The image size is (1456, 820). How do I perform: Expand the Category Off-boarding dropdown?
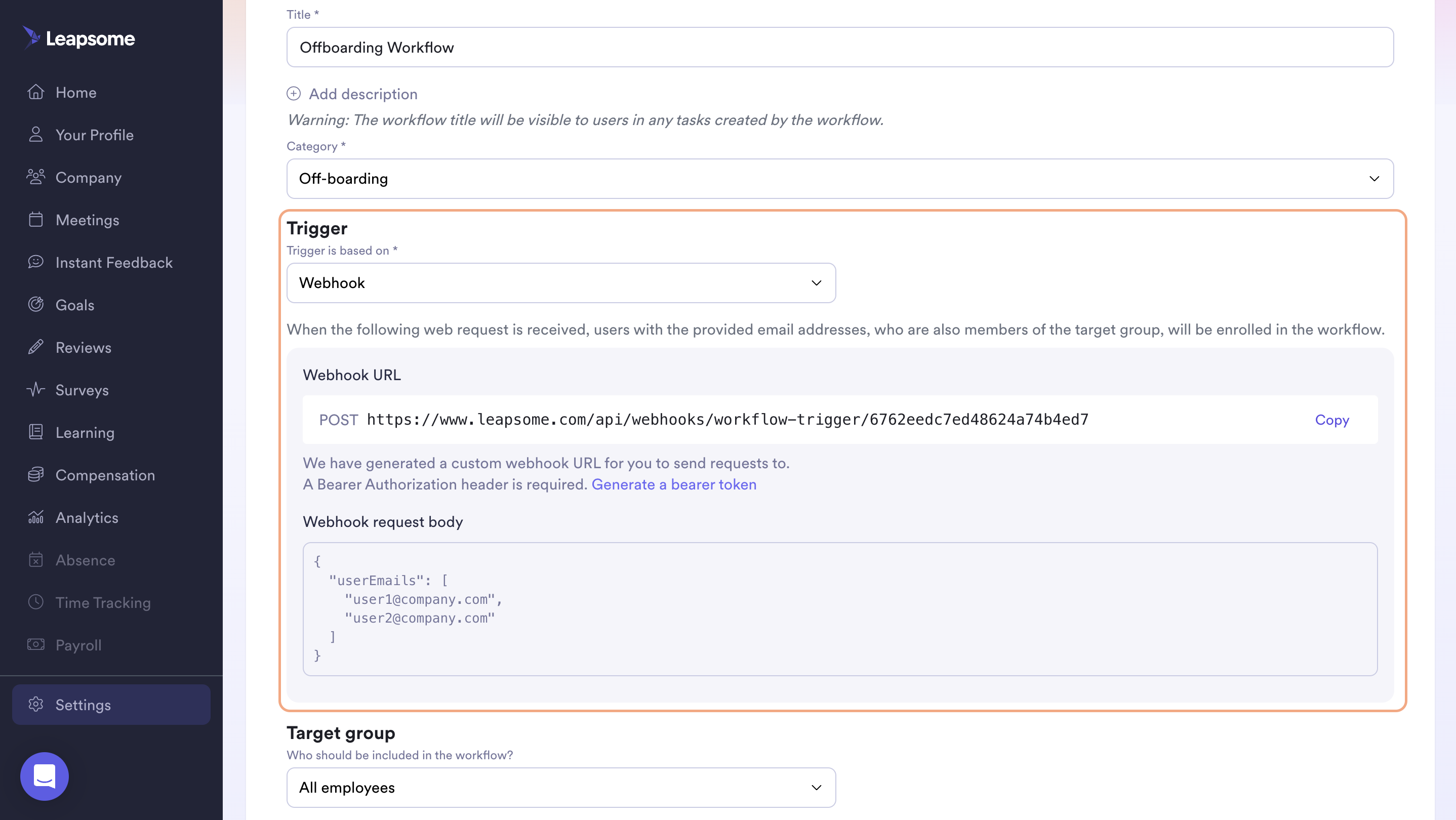840,178
